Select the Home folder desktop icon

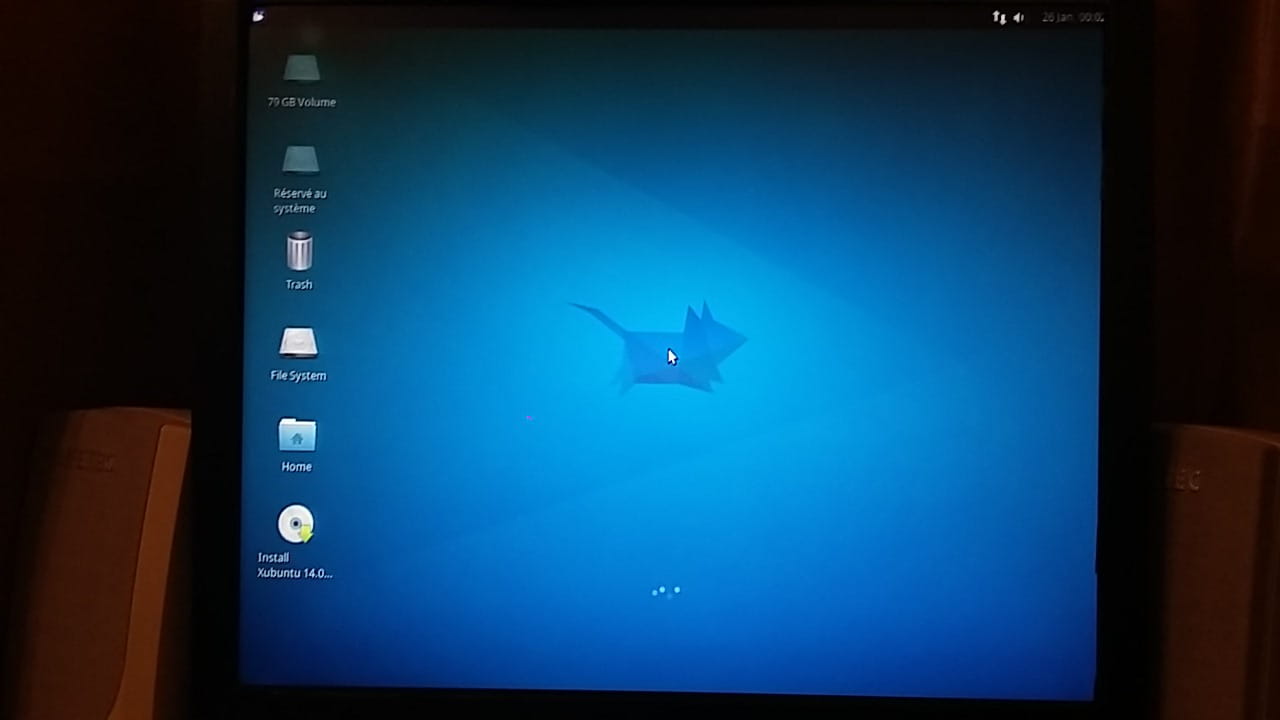tap(297, 435)
